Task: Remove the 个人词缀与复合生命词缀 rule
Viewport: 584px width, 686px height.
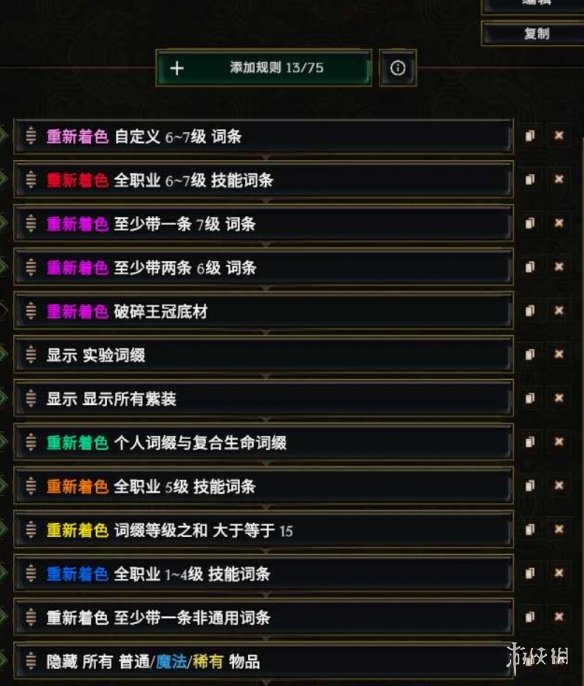Action: tap(559, 442)
